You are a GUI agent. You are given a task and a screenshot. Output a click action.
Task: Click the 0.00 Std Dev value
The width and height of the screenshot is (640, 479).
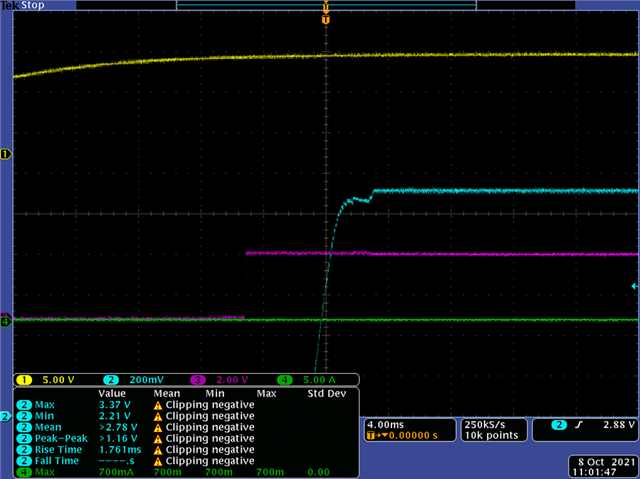pos(318,472)
